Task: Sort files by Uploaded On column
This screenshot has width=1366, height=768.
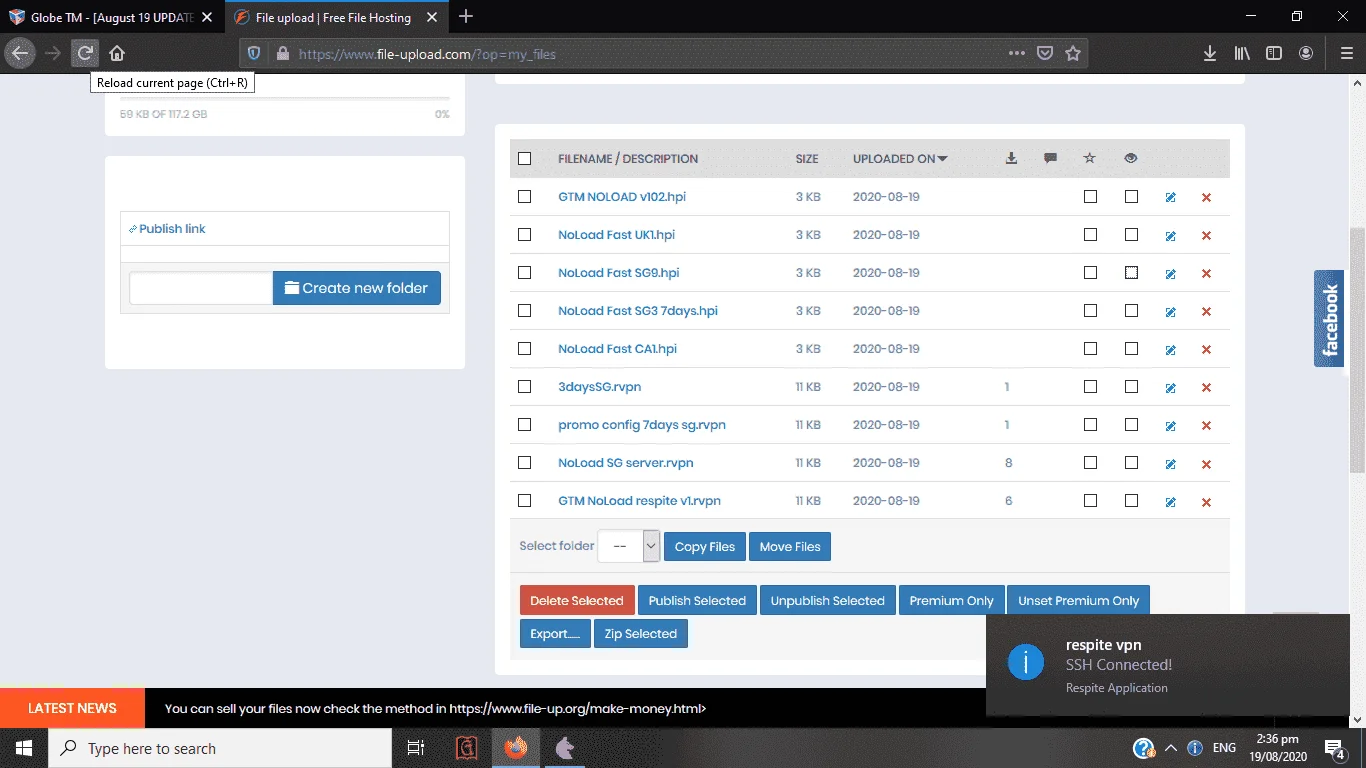Action: pos(900,158)
